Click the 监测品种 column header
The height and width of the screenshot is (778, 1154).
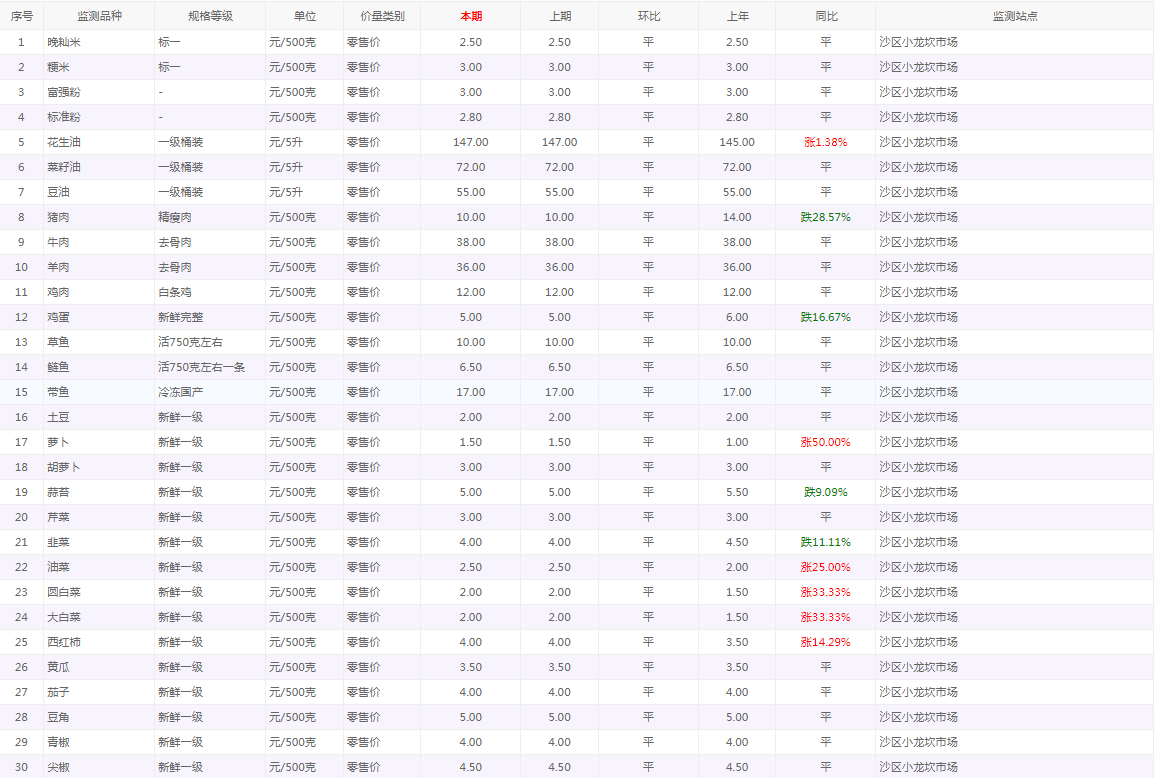[99, 16]
